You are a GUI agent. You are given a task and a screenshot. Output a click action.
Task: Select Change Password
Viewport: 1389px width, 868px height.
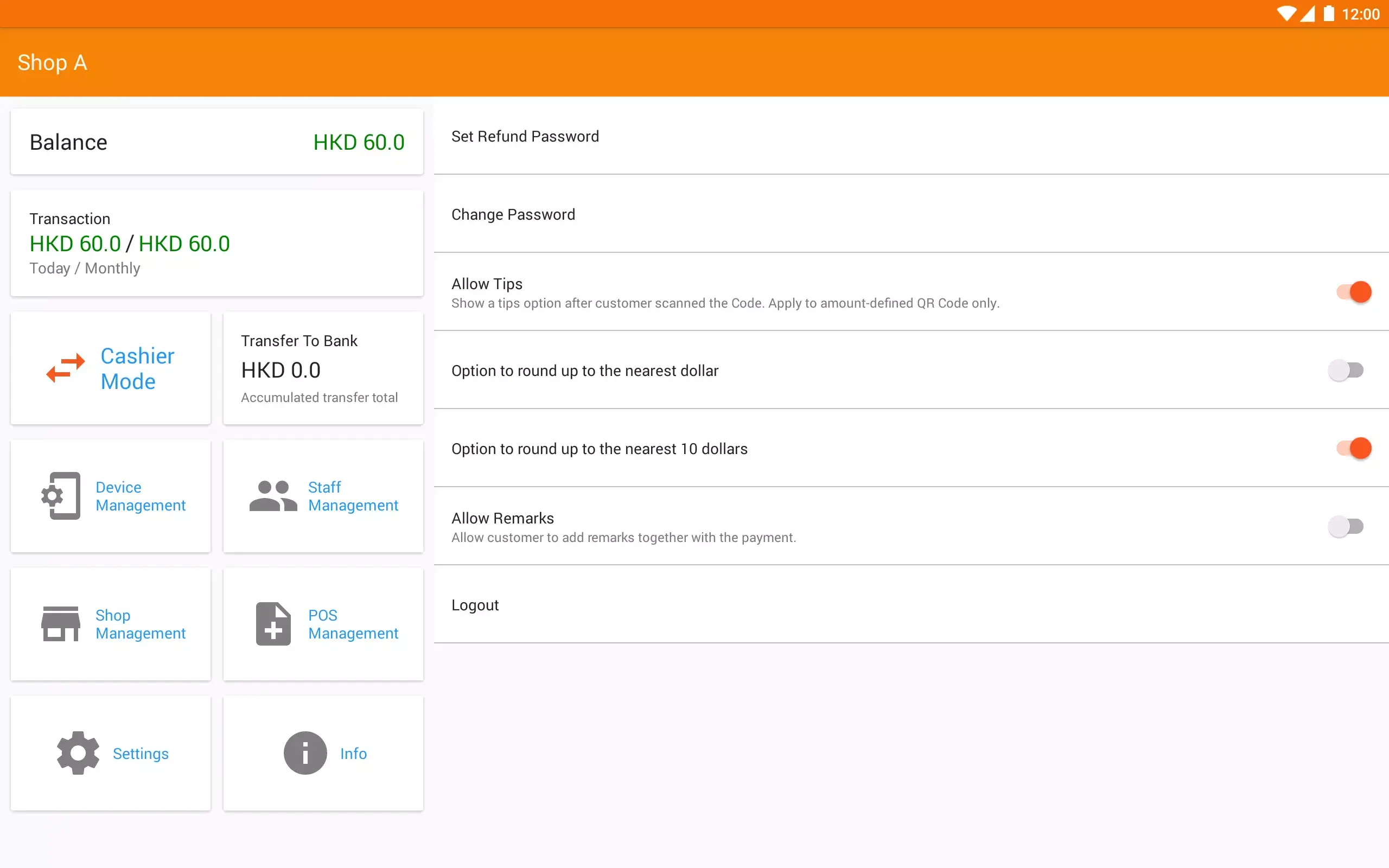513,214
